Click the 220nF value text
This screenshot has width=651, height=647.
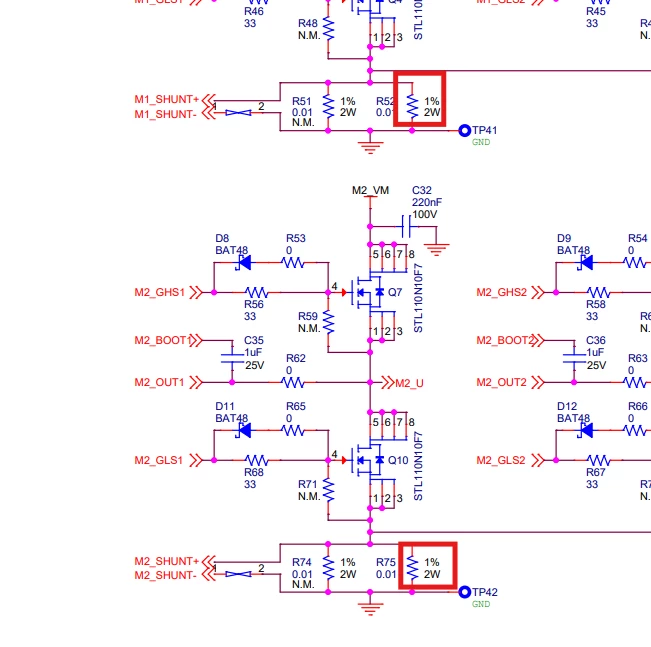click(427, 202)
